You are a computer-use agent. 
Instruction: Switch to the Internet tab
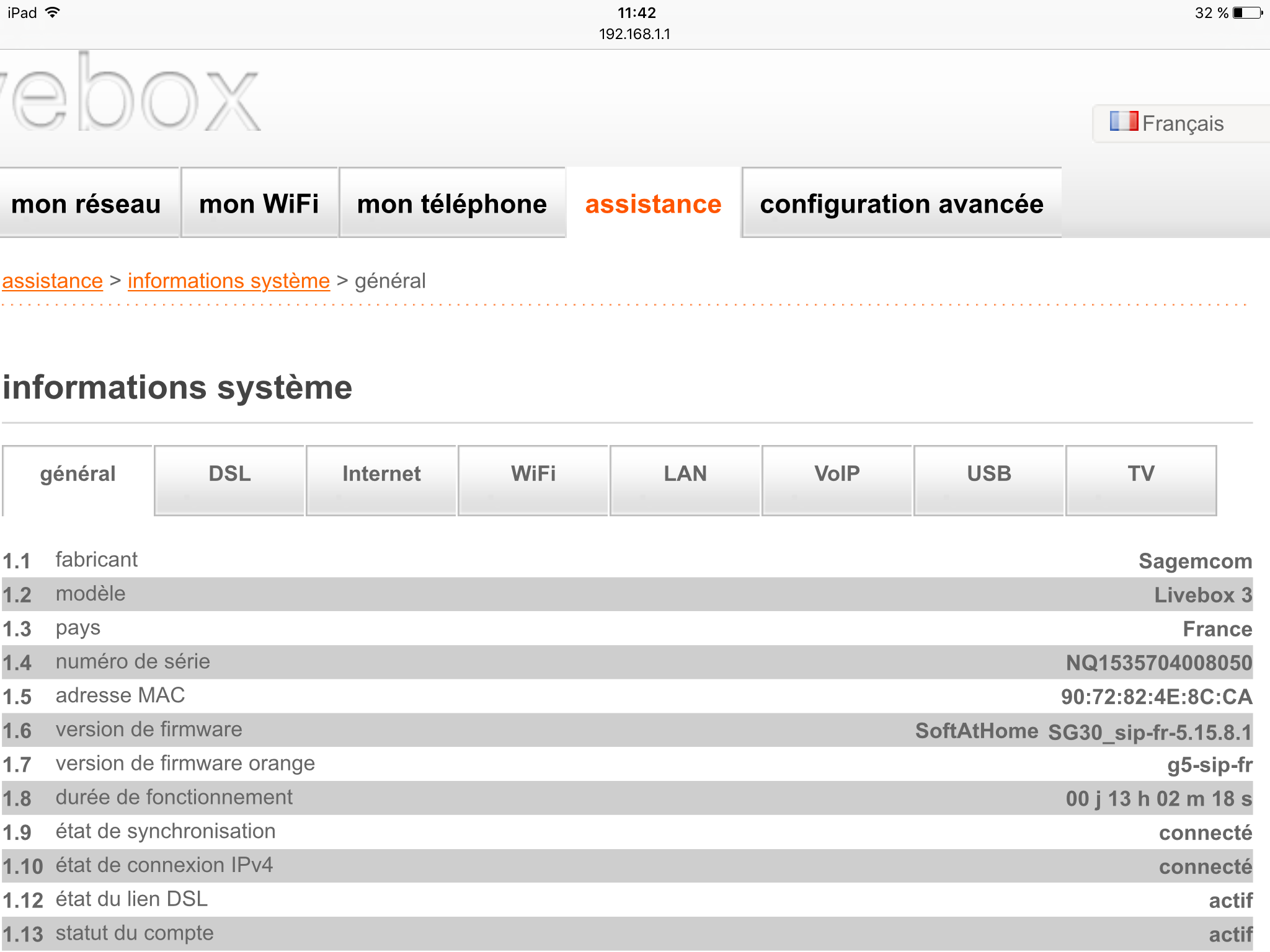[381, 474]
